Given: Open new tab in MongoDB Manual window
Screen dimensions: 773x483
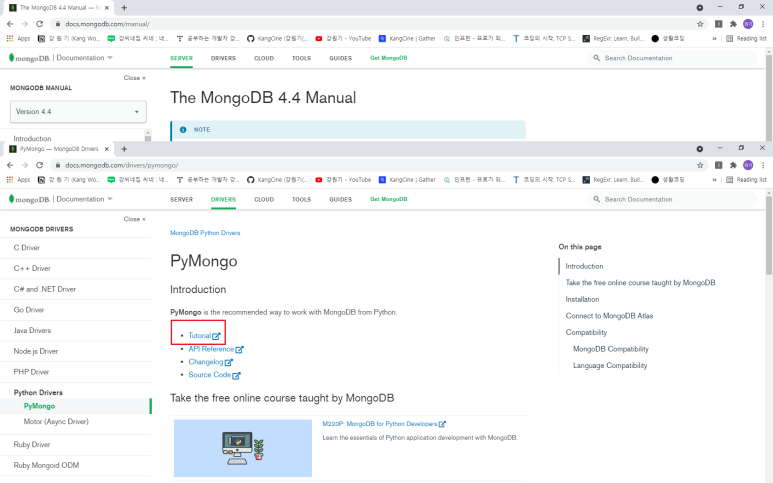Looking at the screenshot, I should click(x=124, y=7).
